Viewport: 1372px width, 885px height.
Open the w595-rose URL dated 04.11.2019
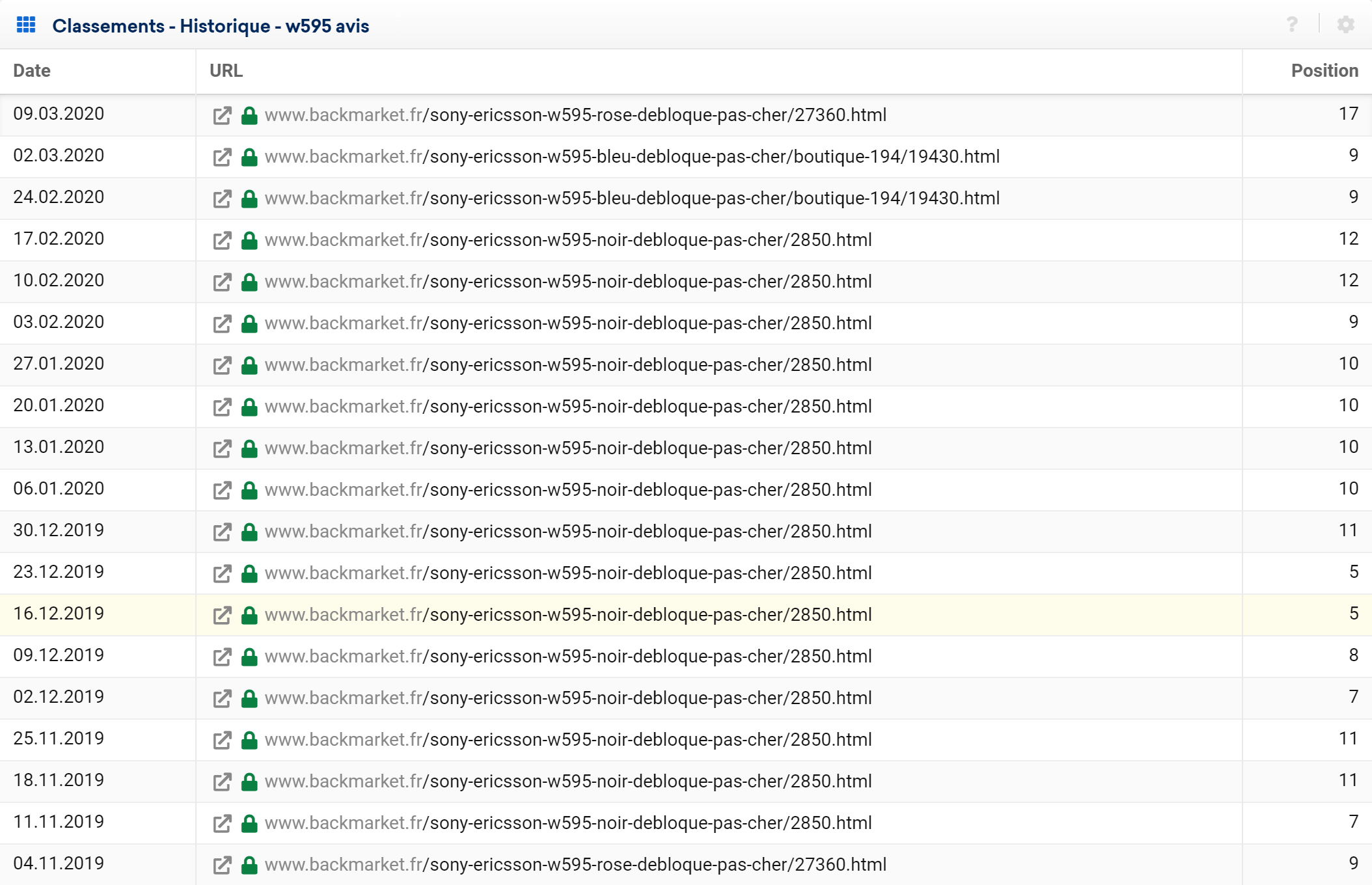click(x=575, y=865)
